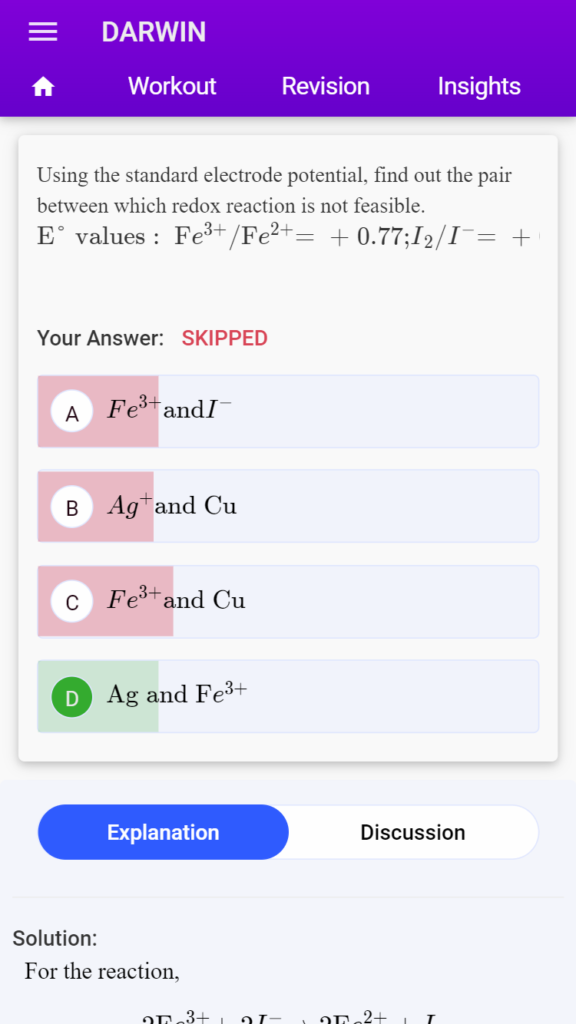
Task: Click the SKIPPED answer status
Action: (225, 338)
